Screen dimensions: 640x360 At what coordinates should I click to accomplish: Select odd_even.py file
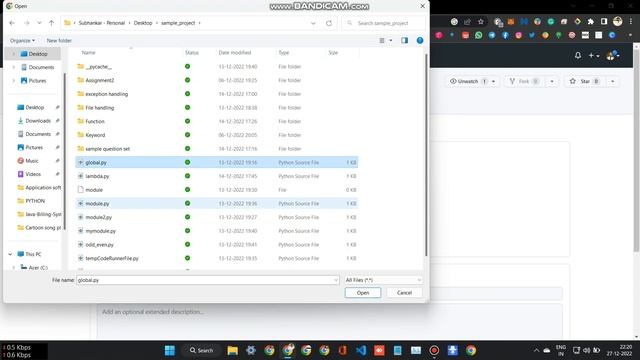coord(100,244)
